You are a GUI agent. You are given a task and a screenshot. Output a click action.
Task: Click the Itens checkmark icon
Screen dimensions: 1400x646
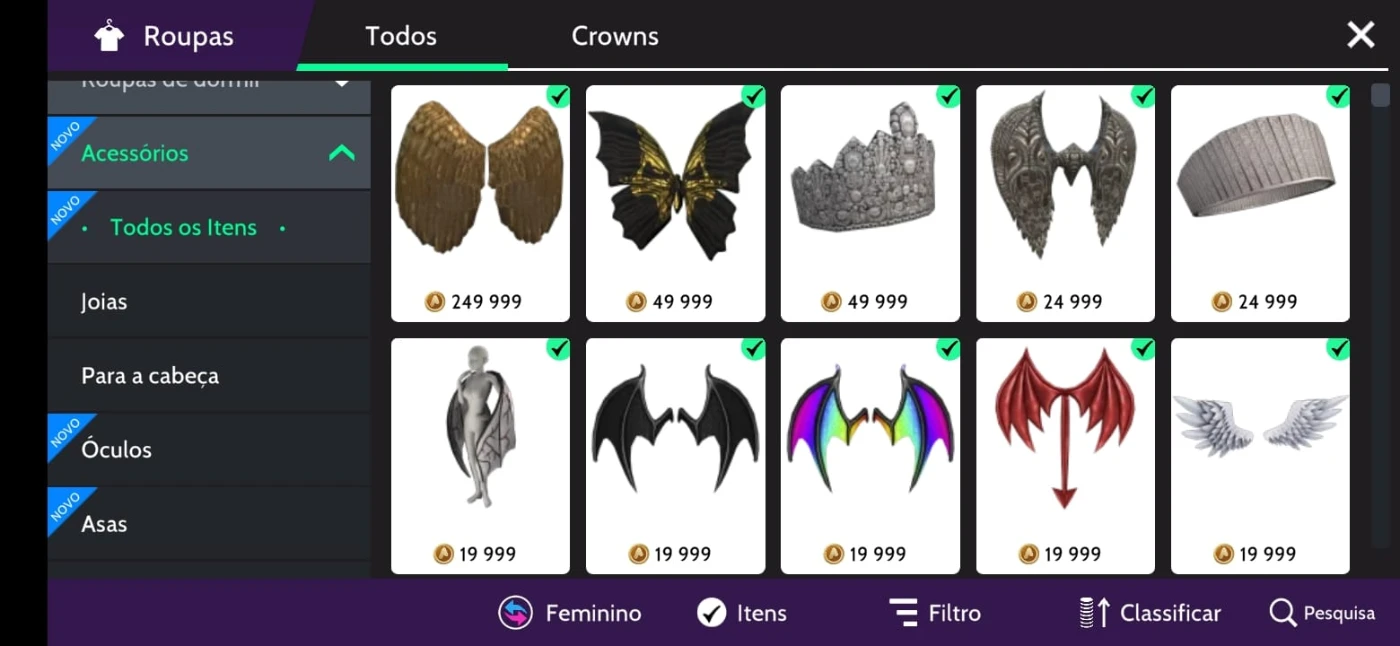tap(711, 613)
